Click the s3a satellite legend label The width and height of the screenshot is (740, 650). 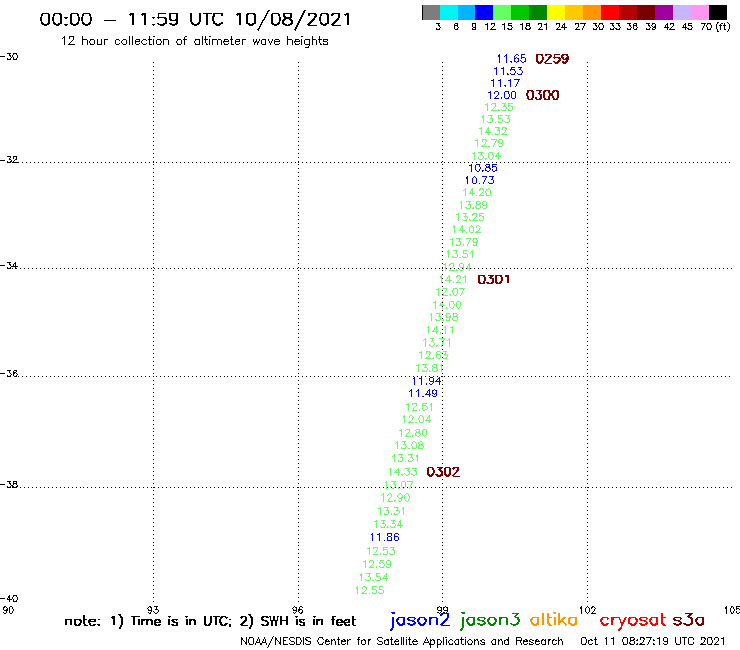point(689,620)
